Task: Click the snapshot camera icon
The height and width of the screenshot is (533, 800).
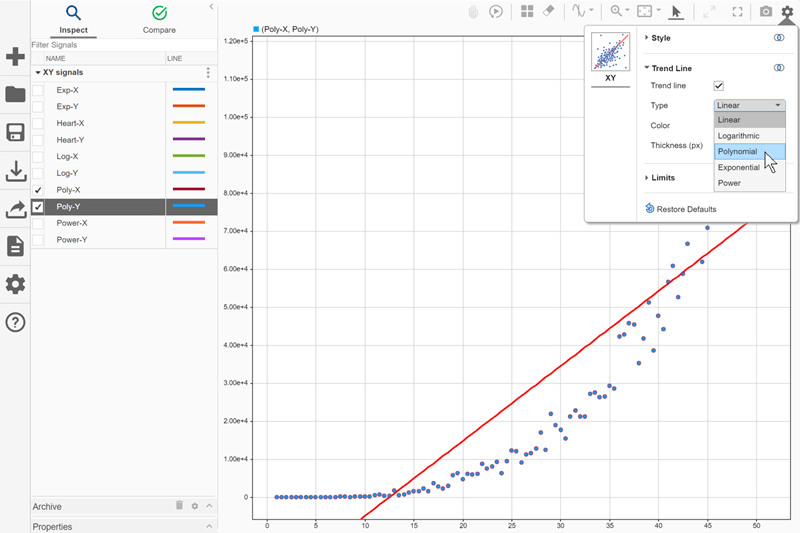Action: click(766, 11)
